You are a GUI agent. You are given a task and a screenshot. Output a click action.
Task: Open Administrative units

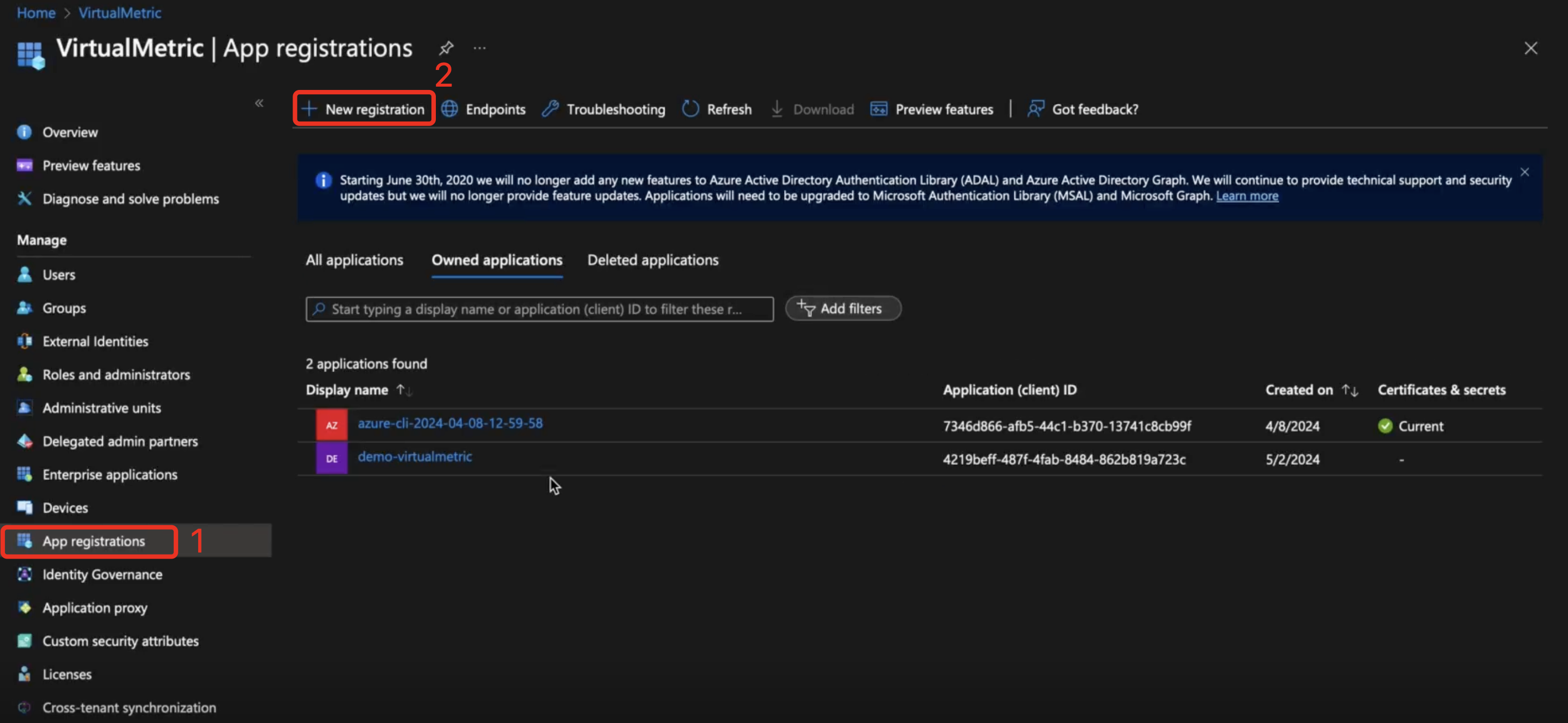tap(102, 408)
